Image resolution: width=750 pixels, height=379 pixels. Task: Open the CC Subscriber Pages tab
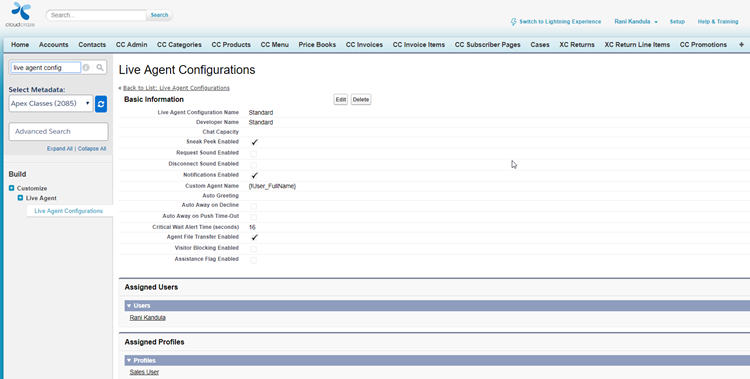[487, 45]
